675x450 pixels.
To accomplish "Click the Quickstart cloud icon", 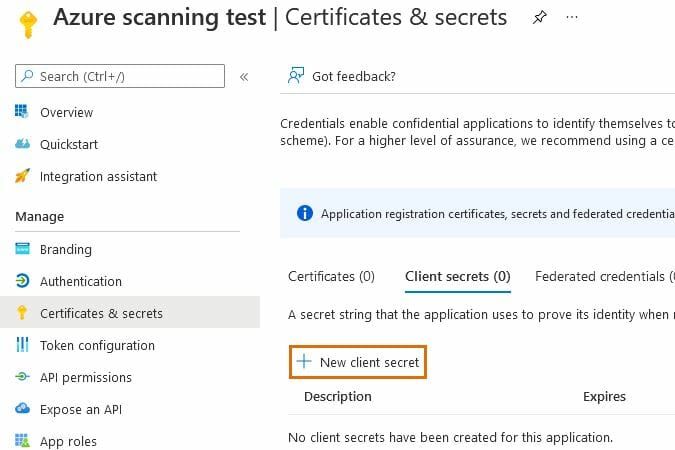I will tap(22, 144).
